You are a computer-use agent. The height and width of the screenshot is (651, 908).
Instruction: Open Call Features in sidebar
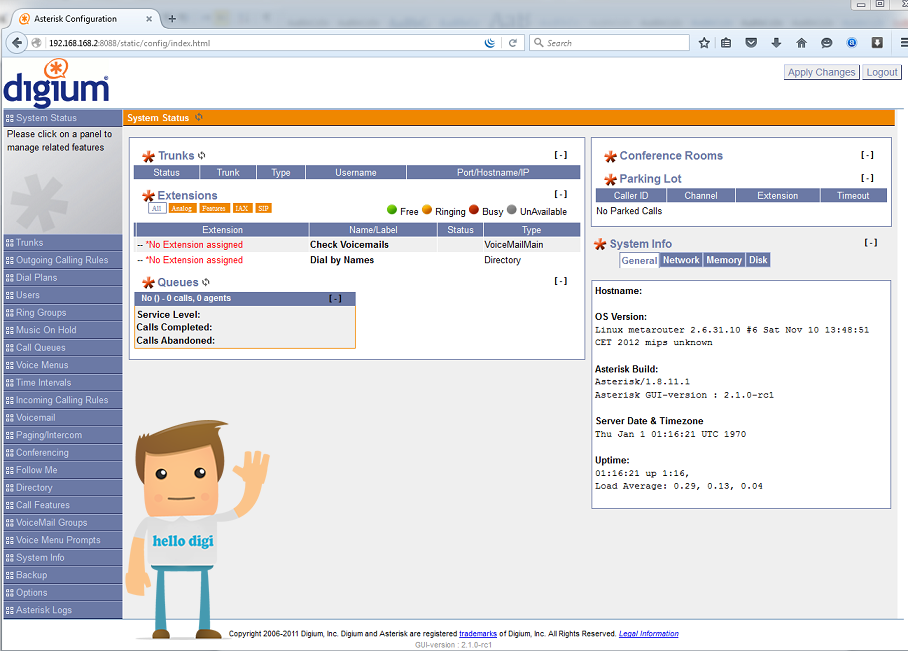click(x=63, y=505)
